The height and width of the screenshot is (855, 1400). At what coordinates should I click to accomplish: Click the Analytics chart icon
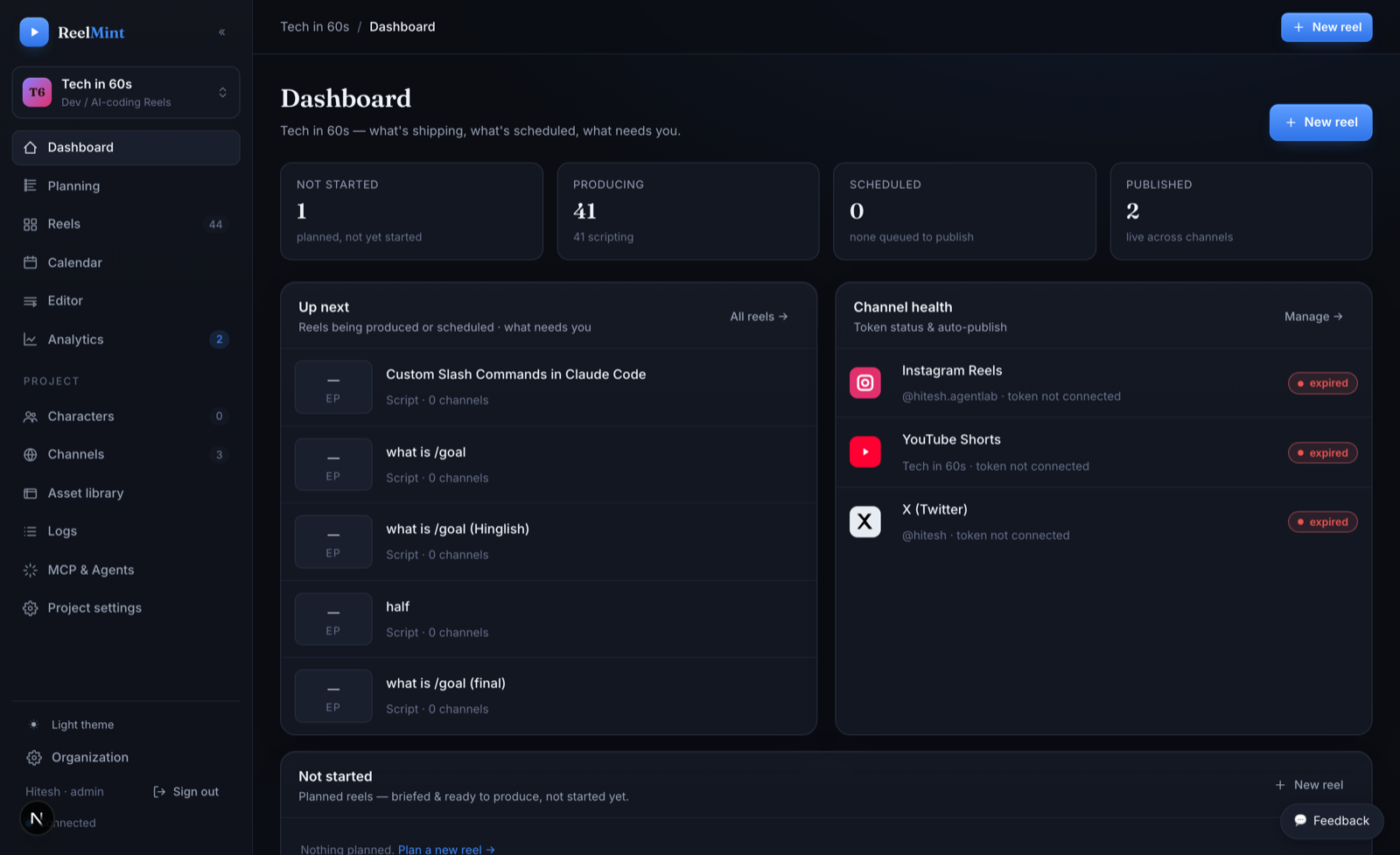[31, 340]
